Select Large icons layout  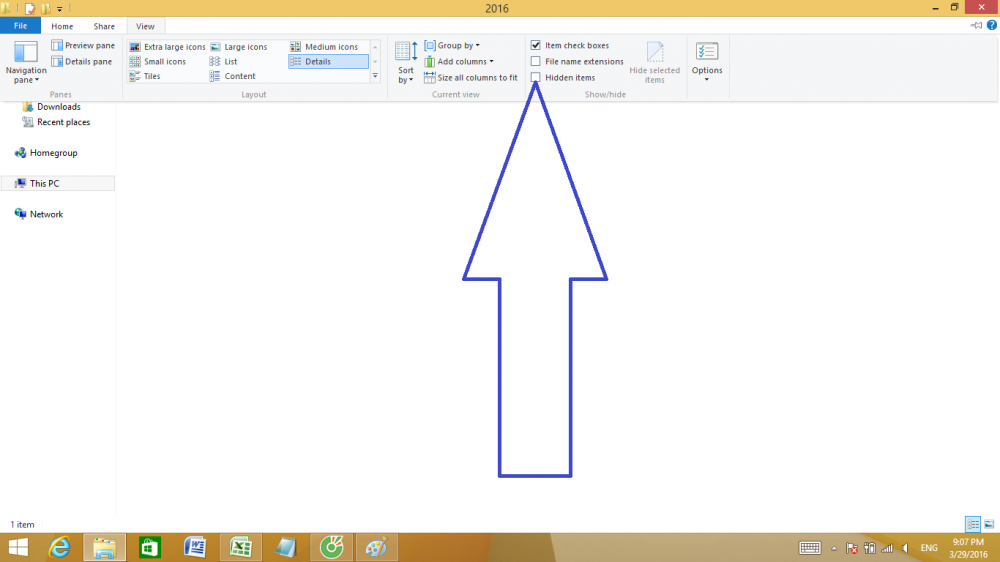pos(239,47)
